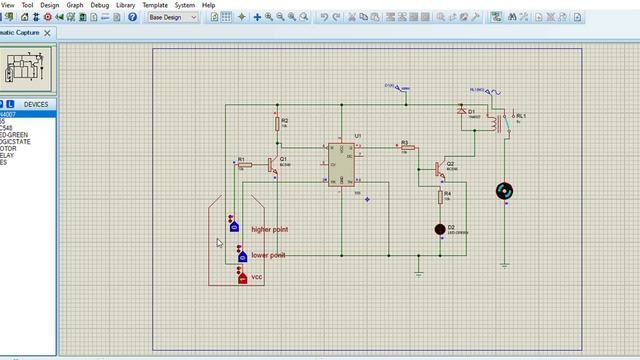Cut selection to clipboard

352,17
